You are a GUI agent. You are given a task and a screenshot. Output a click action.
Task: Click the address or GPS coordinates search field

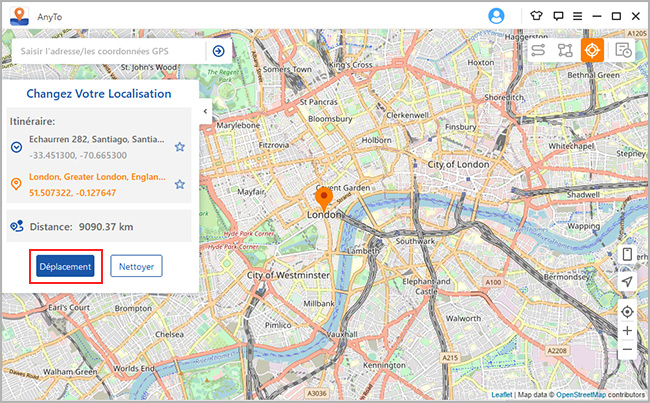[109, 51]
